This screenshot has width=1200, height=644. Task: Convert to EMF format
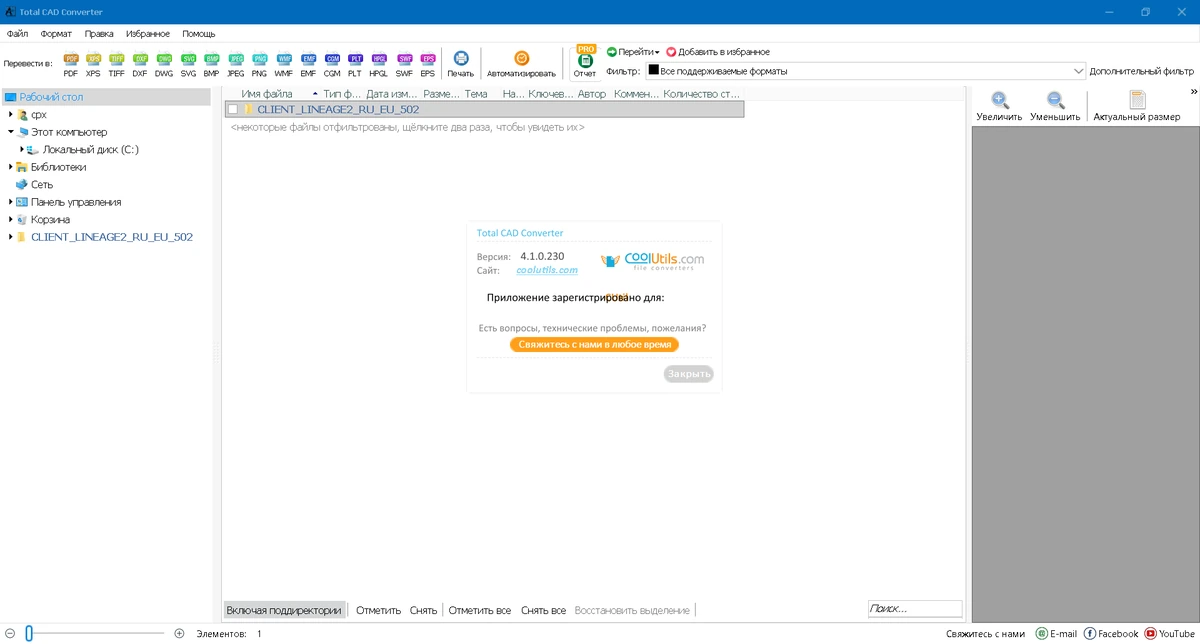point(308,64)
